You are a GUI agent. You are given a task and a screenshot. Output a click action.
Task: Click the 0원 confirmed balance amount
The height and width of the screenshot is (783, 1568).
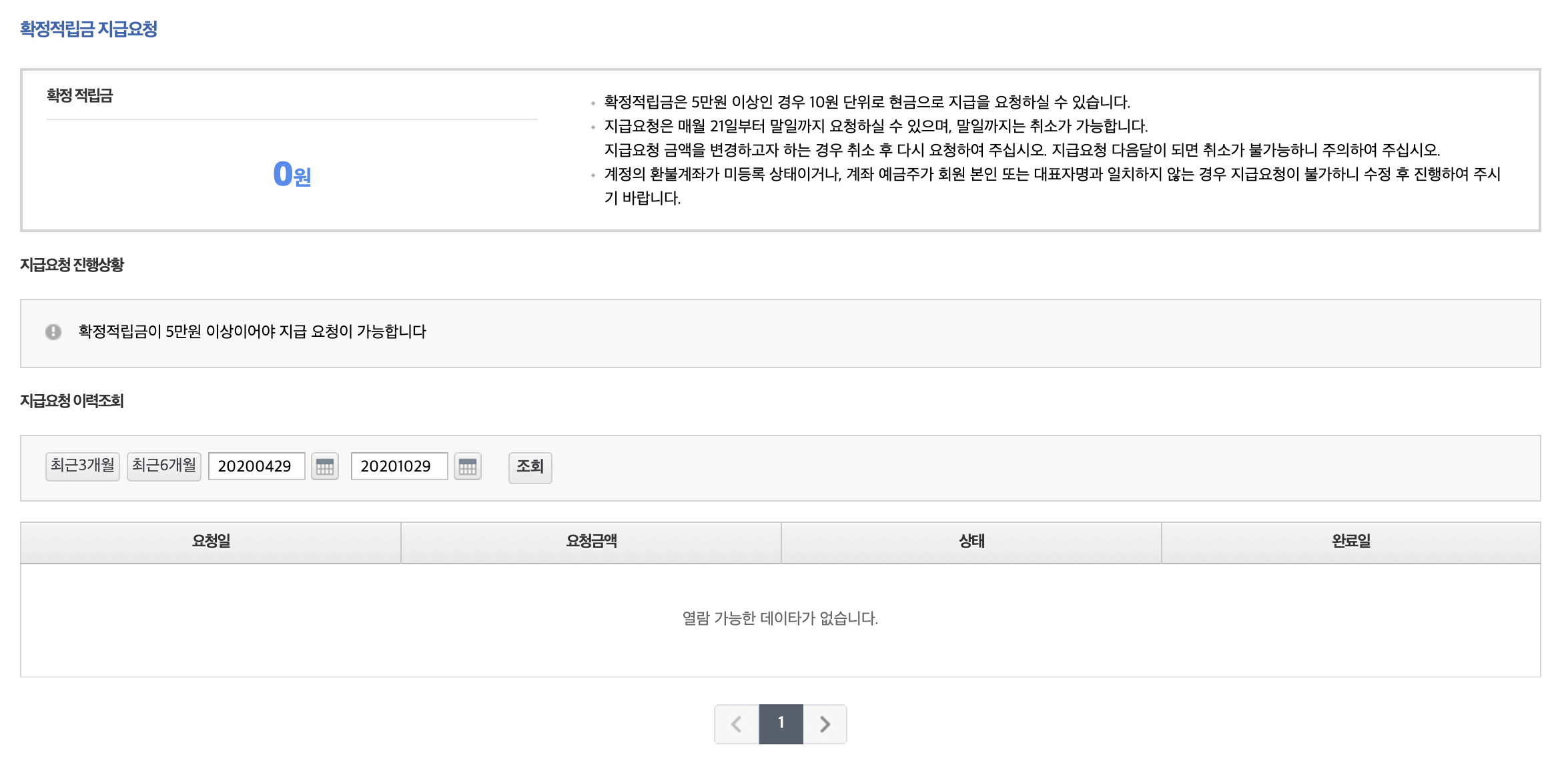pos(292,175)
